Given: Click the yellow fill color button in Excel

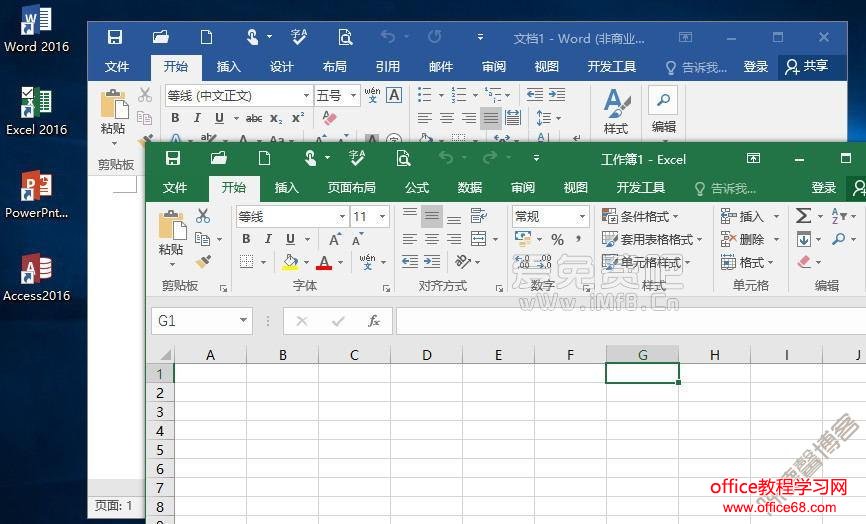Looking at the screenshot, I should pos(291,262).
